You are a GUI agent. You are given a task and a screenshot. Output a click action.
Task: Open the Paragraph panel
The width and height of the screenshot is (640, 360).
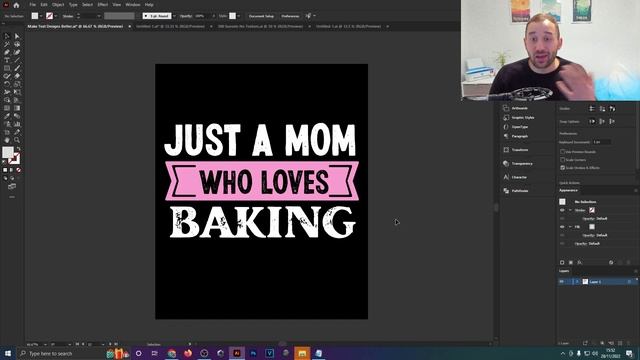tap(516, 136)
